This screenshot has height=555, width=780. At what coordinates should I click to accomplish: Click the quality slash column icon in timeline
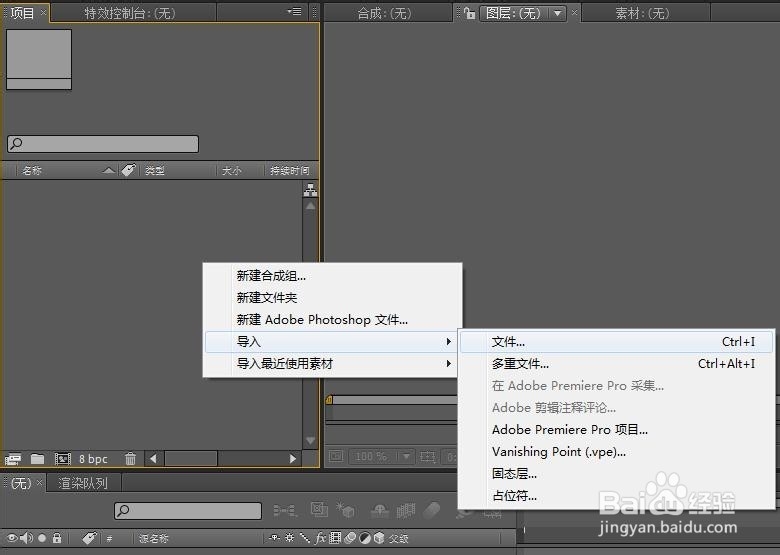[305, 538]
